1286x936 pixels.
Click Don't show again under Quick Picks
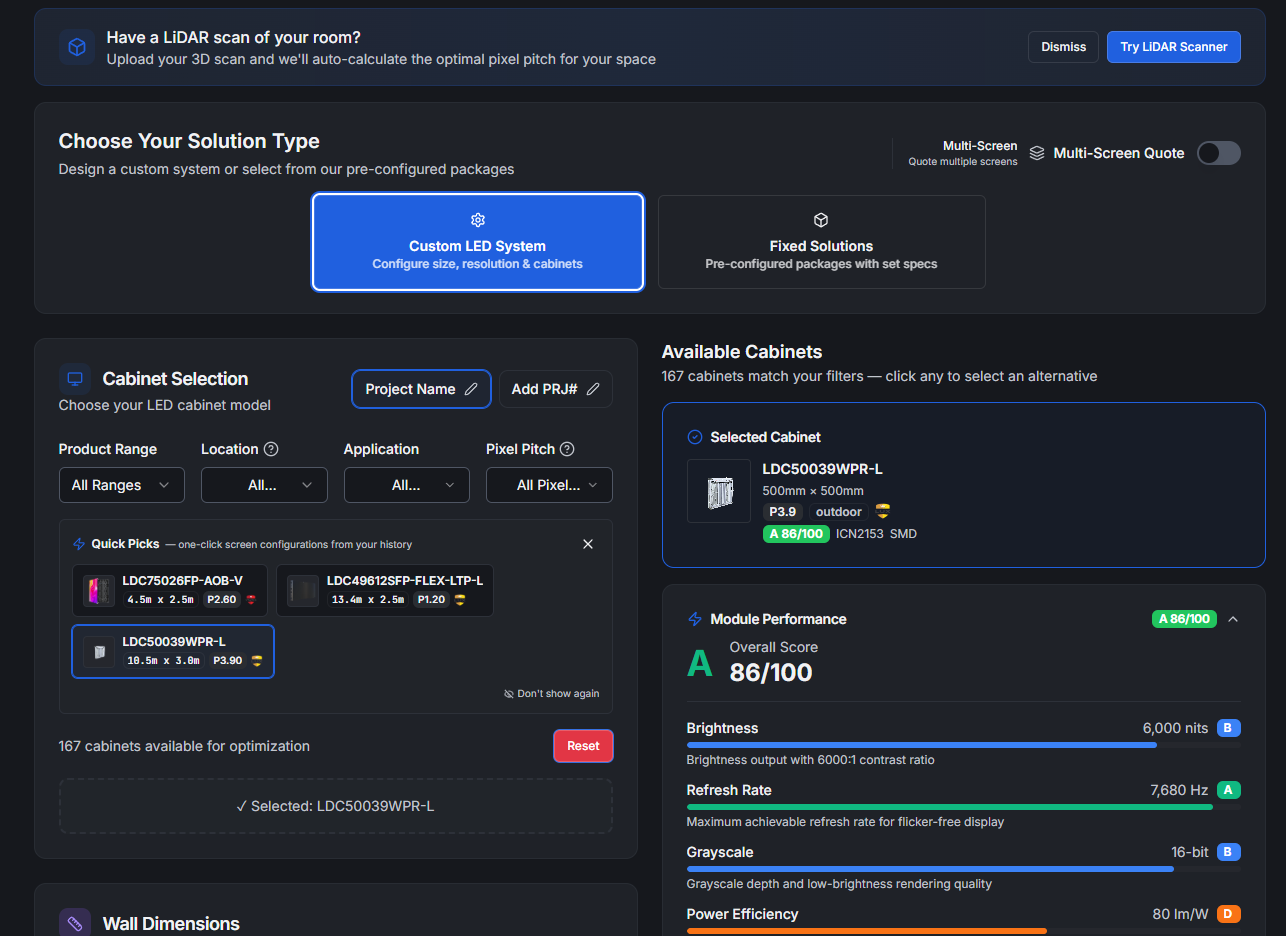tap(551, 693)
